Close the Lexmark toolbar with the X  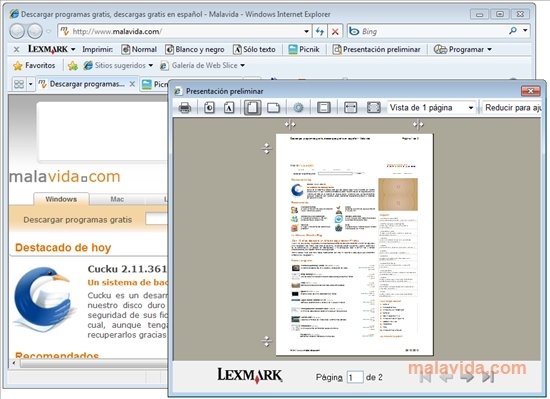16,49
